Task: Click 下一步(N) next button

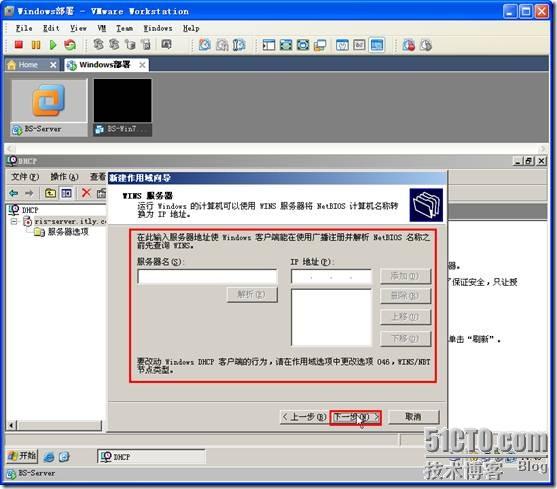Action: [x=356, y=418]
